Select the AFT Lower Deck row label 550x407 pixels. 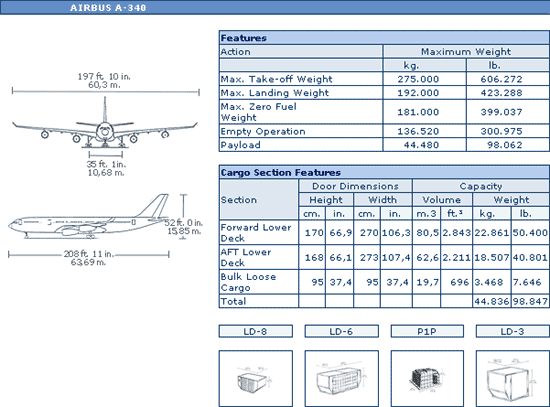[x=246, y=258]
